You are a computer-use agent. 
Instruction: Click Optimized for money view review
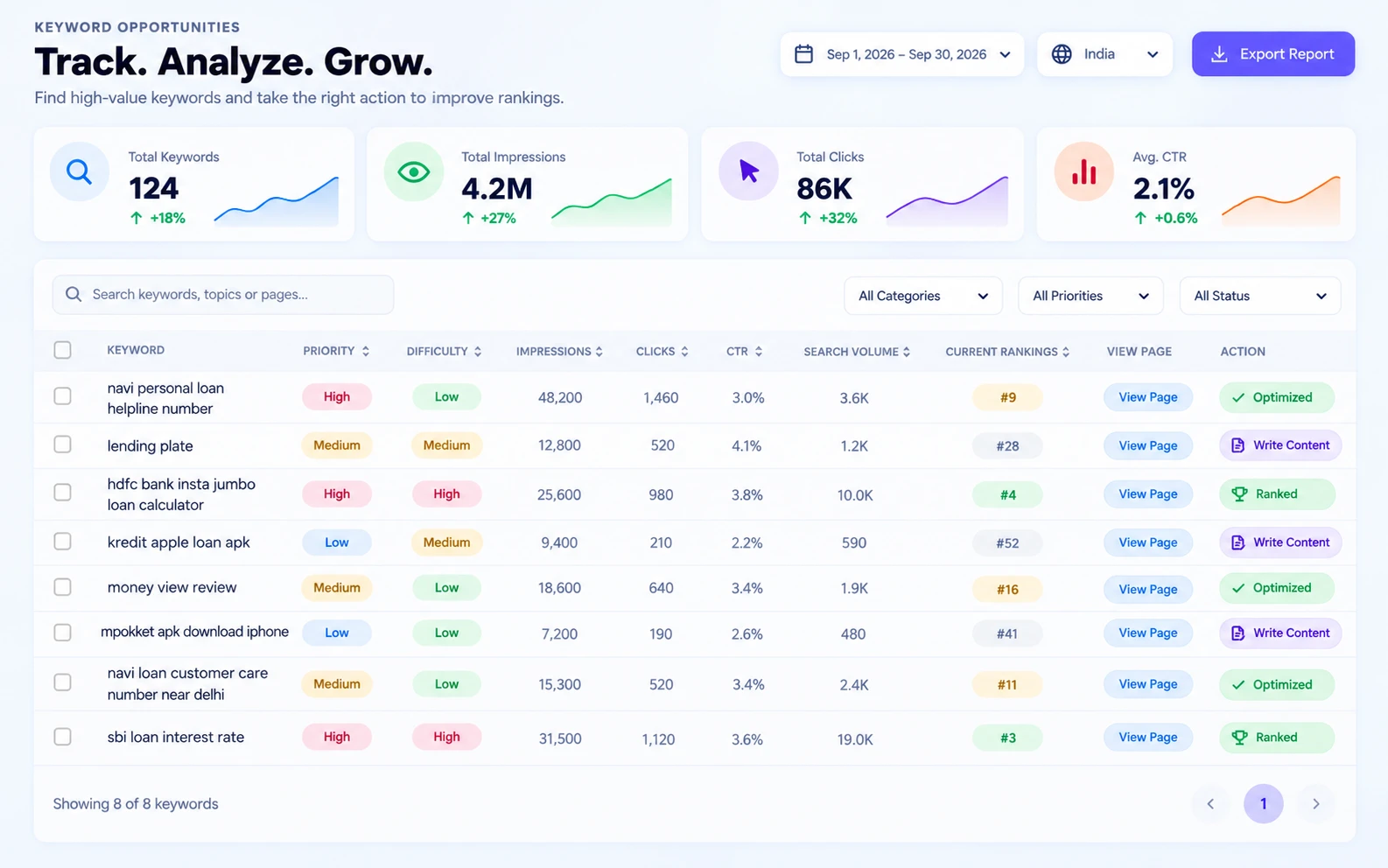tap(1277, 588)
